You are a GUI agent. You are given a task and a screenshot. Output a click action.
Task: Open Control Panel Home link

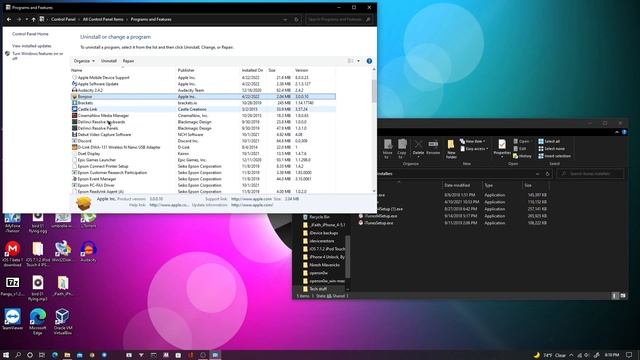click(30, 34)
